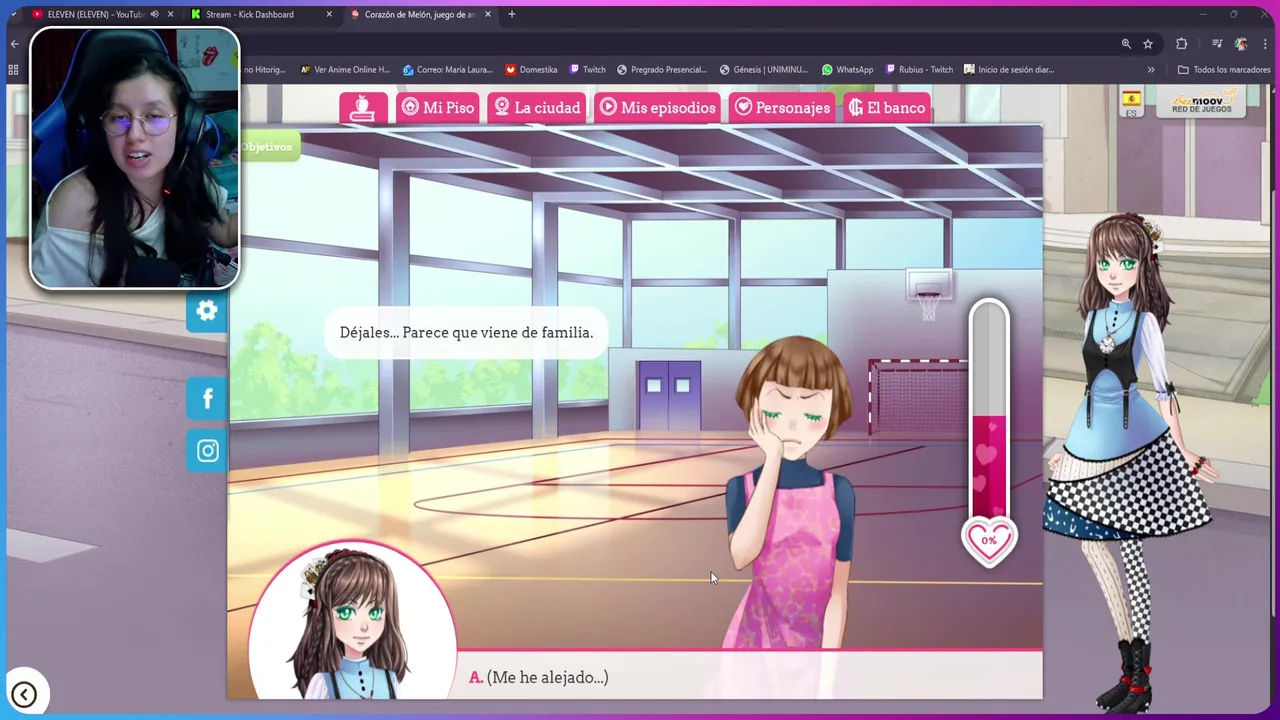Close the Kick Dashboard tab
Viewport: 1280px width, 720px height.
(x=329, y=14)
